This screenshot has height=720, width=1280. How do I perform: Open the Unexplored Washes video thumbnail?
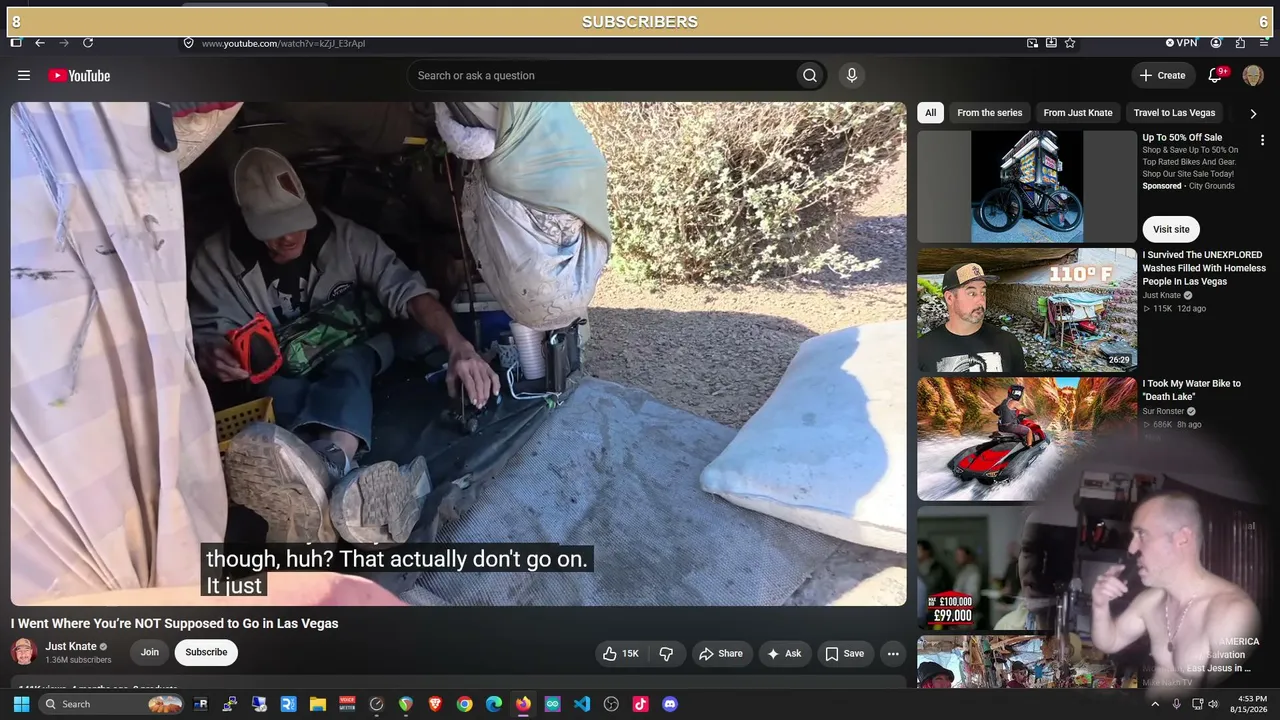(x=1027, y=310)
